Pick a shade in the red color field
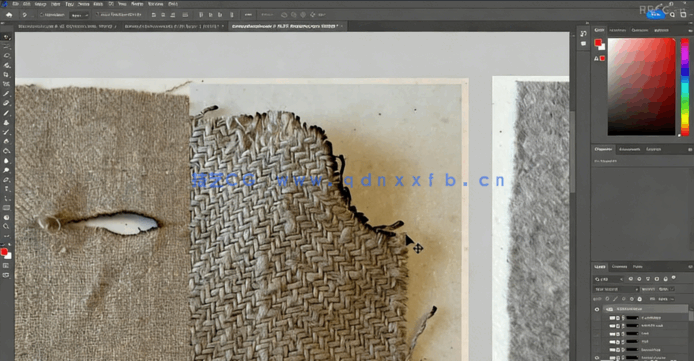This screenshot has width=694, height=361. click(x=642, y=87)
